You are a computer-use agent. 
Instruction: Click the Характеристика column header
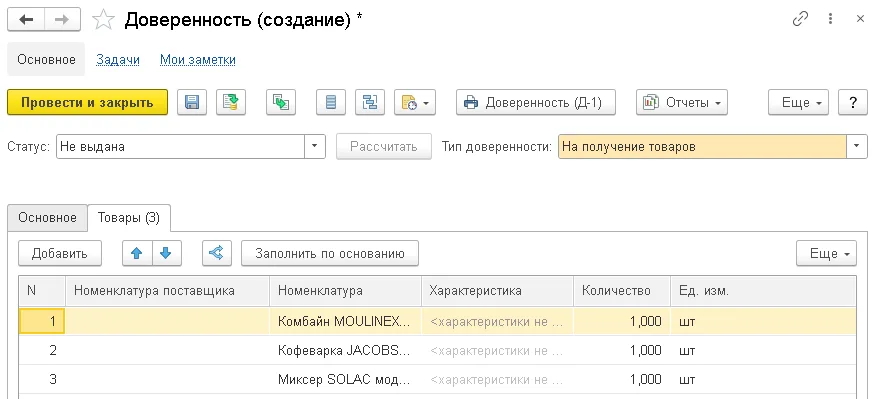tap(498, 290)
